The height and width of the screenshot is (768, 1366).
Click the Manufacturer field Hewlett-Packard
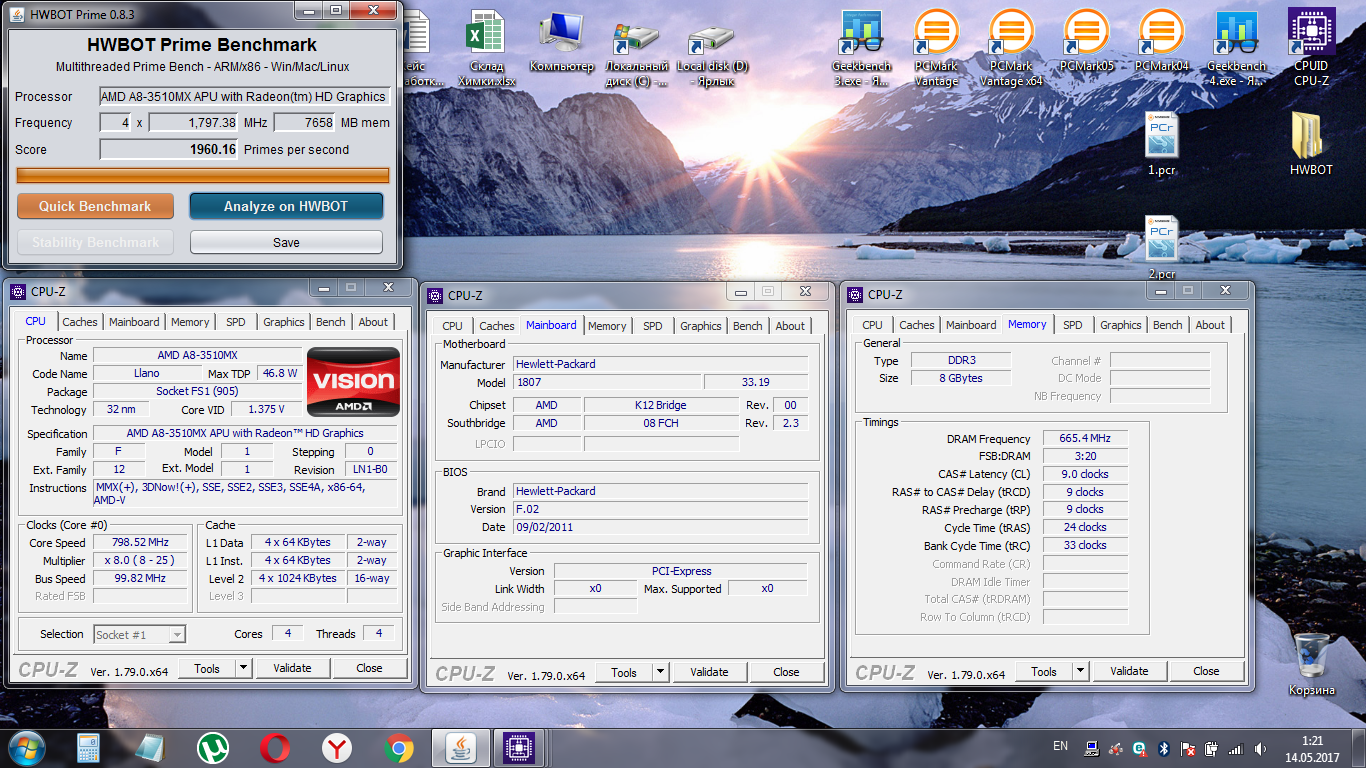pyautogui.click(x=660, y=365)
